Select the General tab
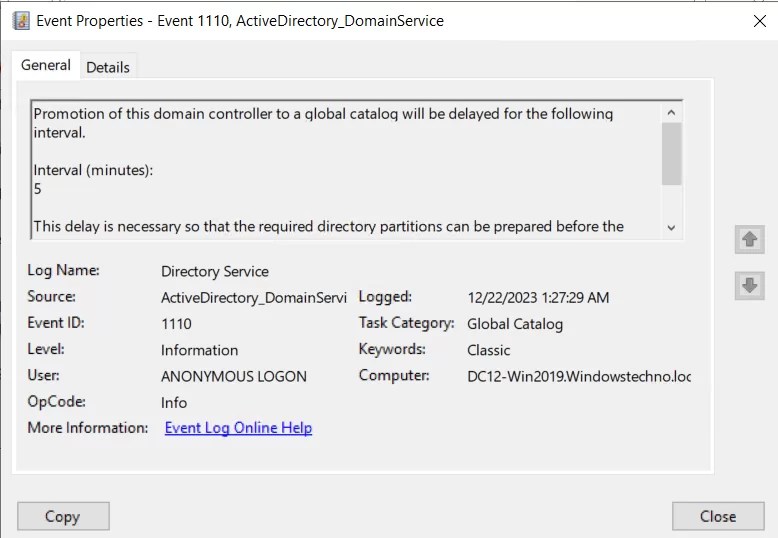The width and height of the screenshot is (778, 538). coord(46,65)
